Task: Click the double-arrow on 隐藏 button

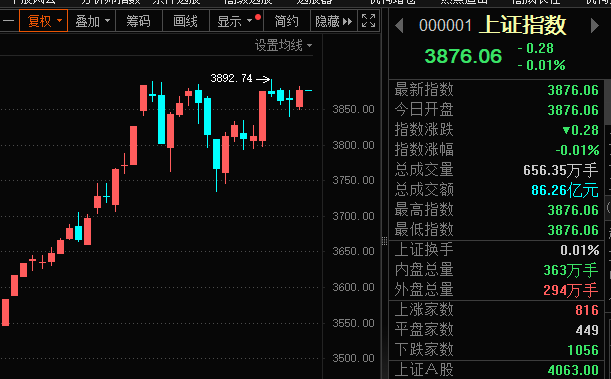Action: pos(347,21)
